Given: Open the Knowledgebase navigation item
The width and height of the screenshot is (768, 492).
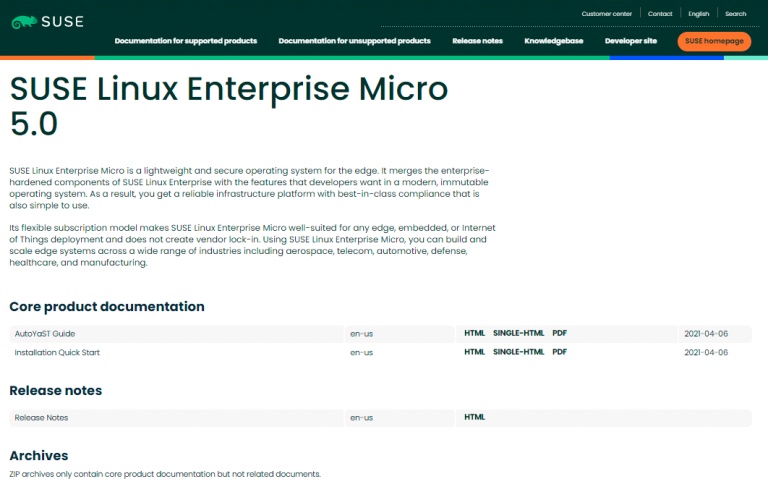Looking at the screenshot, I should [x=553, y=41].
